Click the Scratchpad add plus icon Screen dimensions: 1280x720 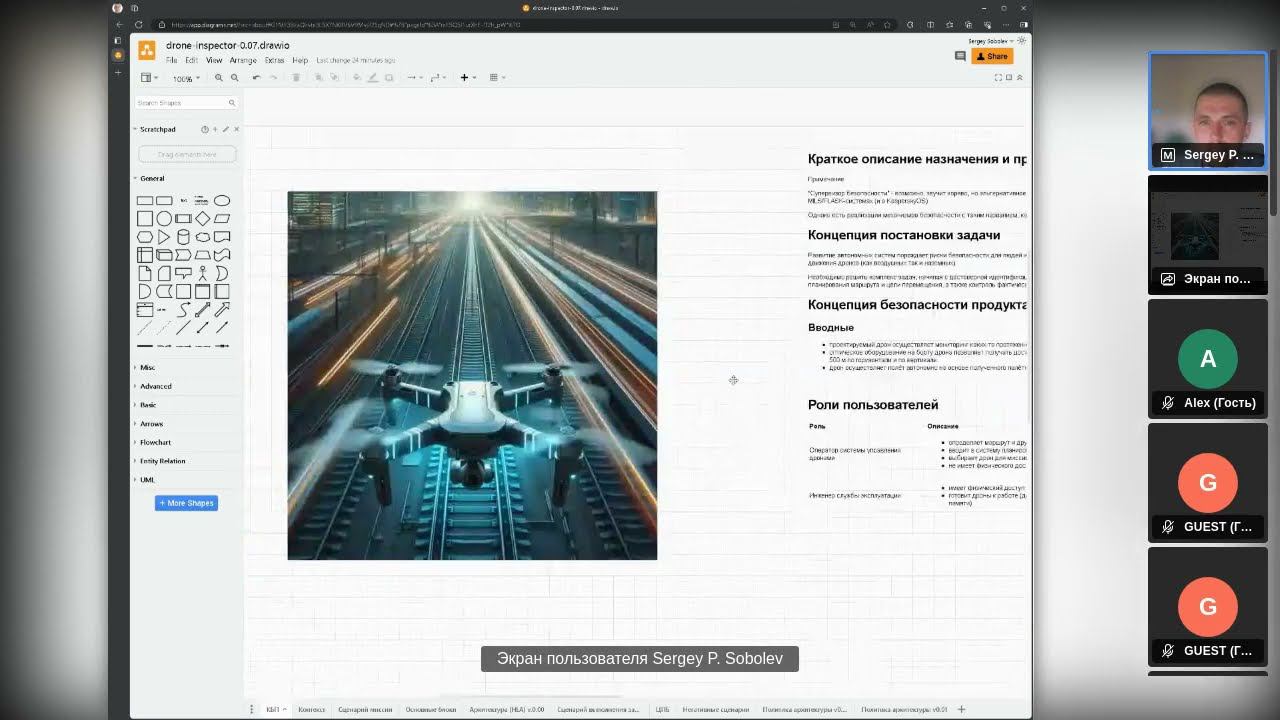point(215,129)
